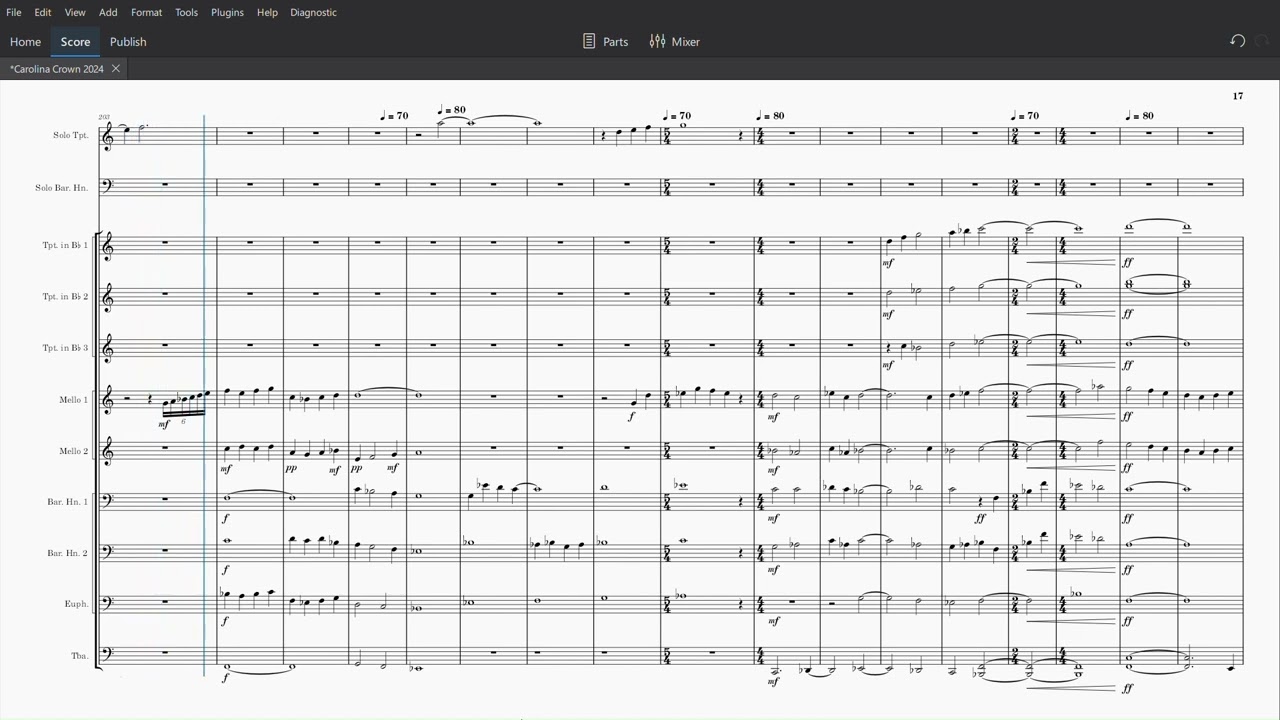Open the Tools menu

186,12
